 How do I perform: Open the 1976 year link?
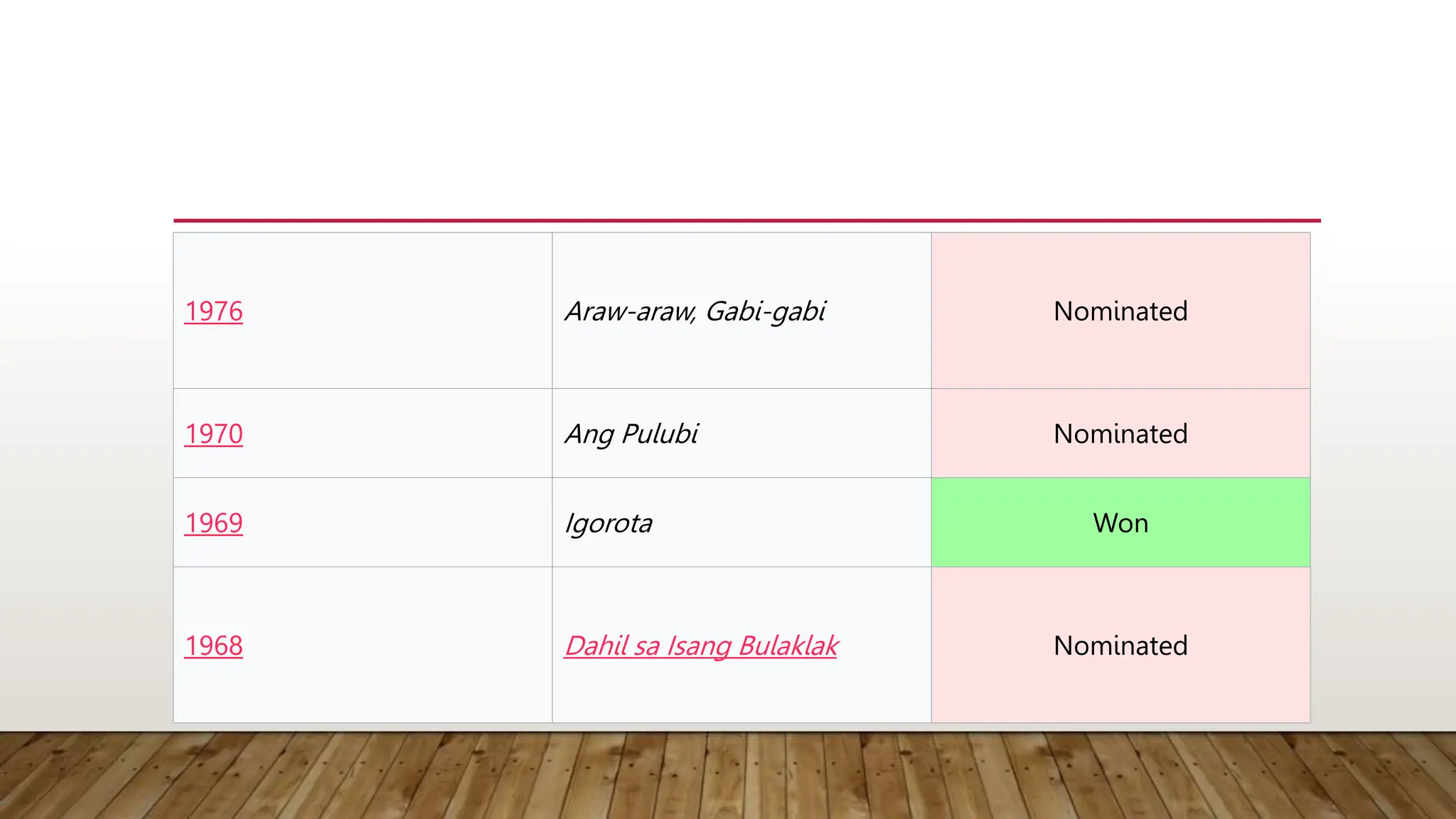(213, 311)
